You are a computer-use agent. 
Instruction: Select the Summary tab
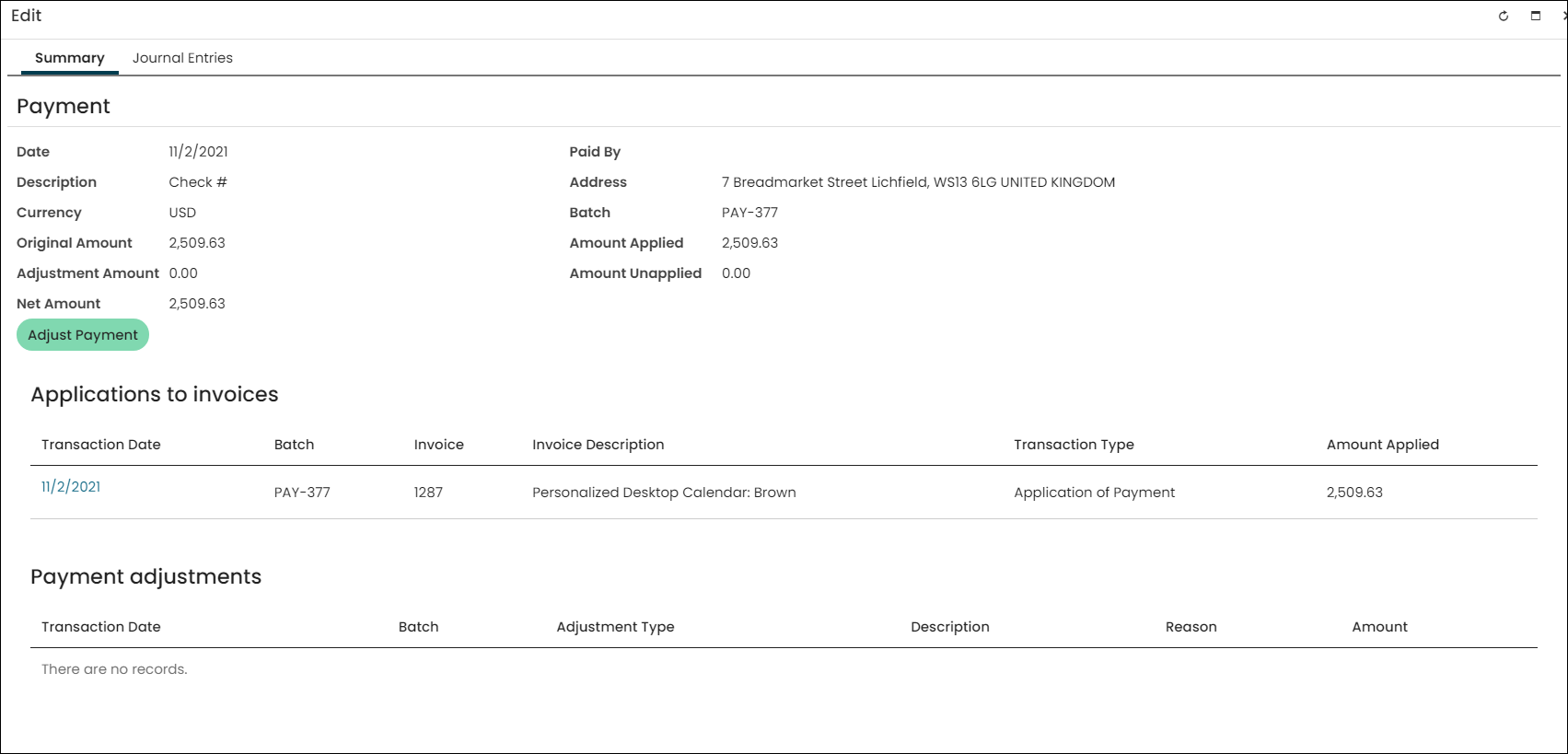click(70, 58)
